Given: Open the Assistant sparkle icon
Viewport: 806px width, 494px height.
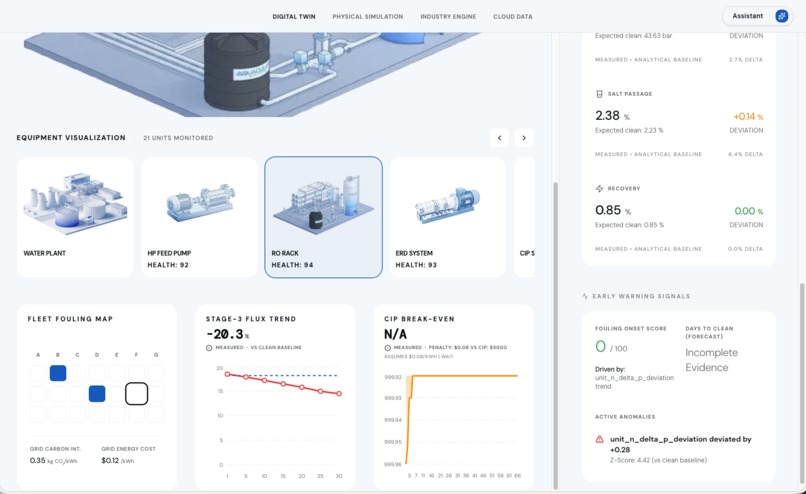Looking at the screenshot, I should [x=781, y=16].
